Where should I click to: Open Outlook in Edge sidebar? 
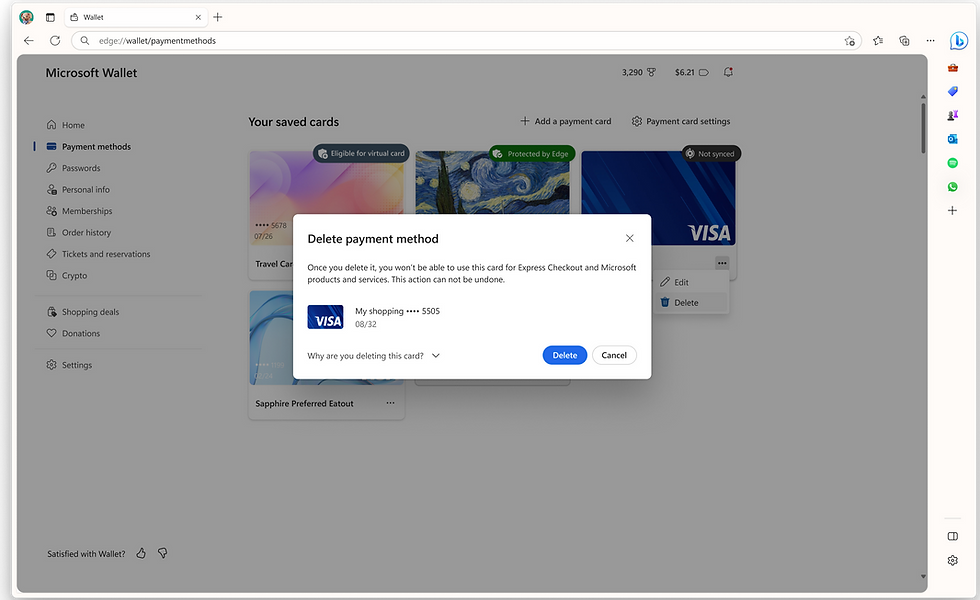pos(952,139)
